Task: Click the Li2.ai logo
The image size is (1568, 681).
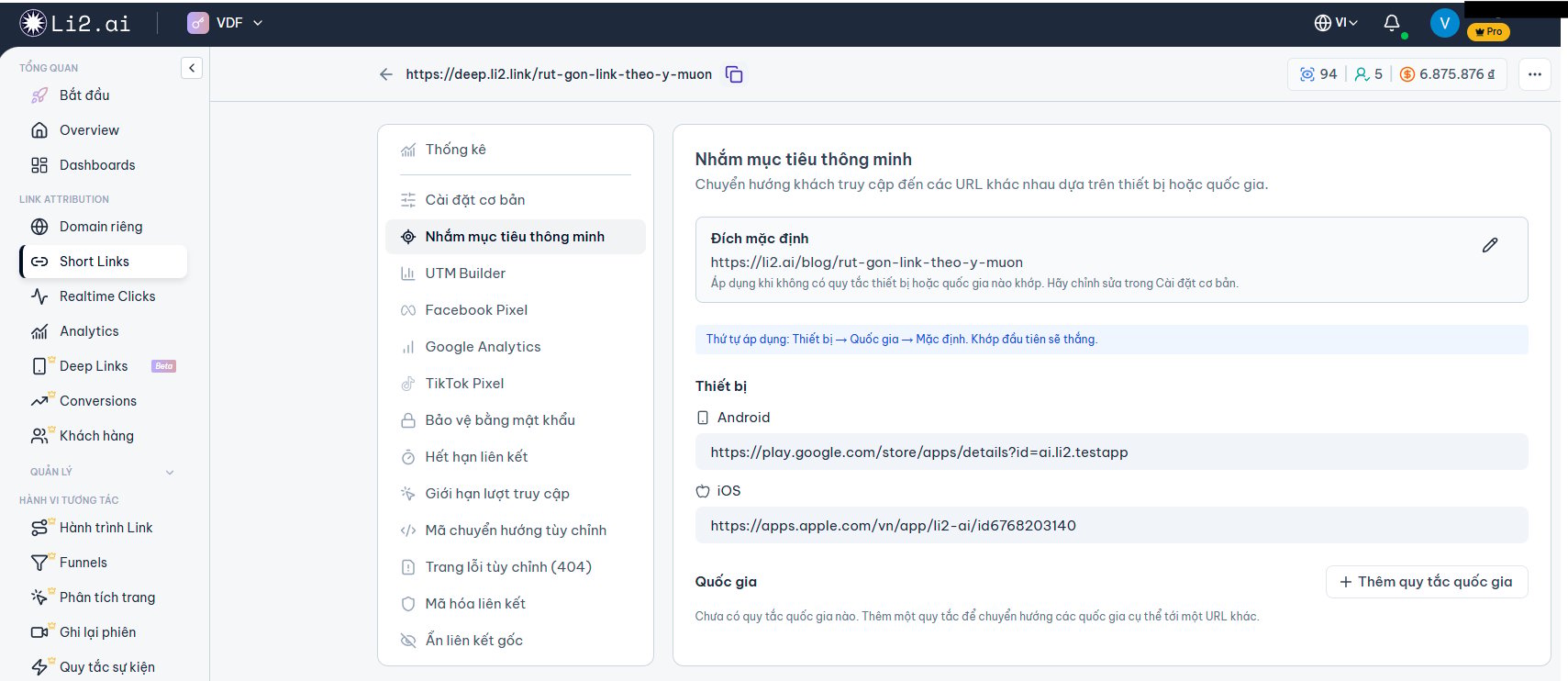Action: coord(75,23)
